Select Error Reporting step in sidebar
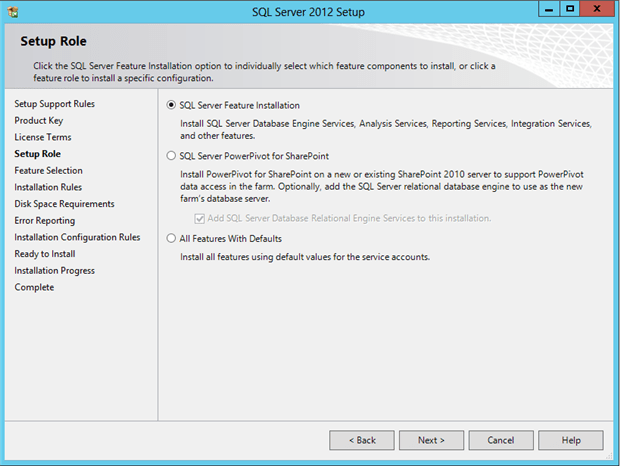This screenshot has height=466, width=620. (45, 220)
